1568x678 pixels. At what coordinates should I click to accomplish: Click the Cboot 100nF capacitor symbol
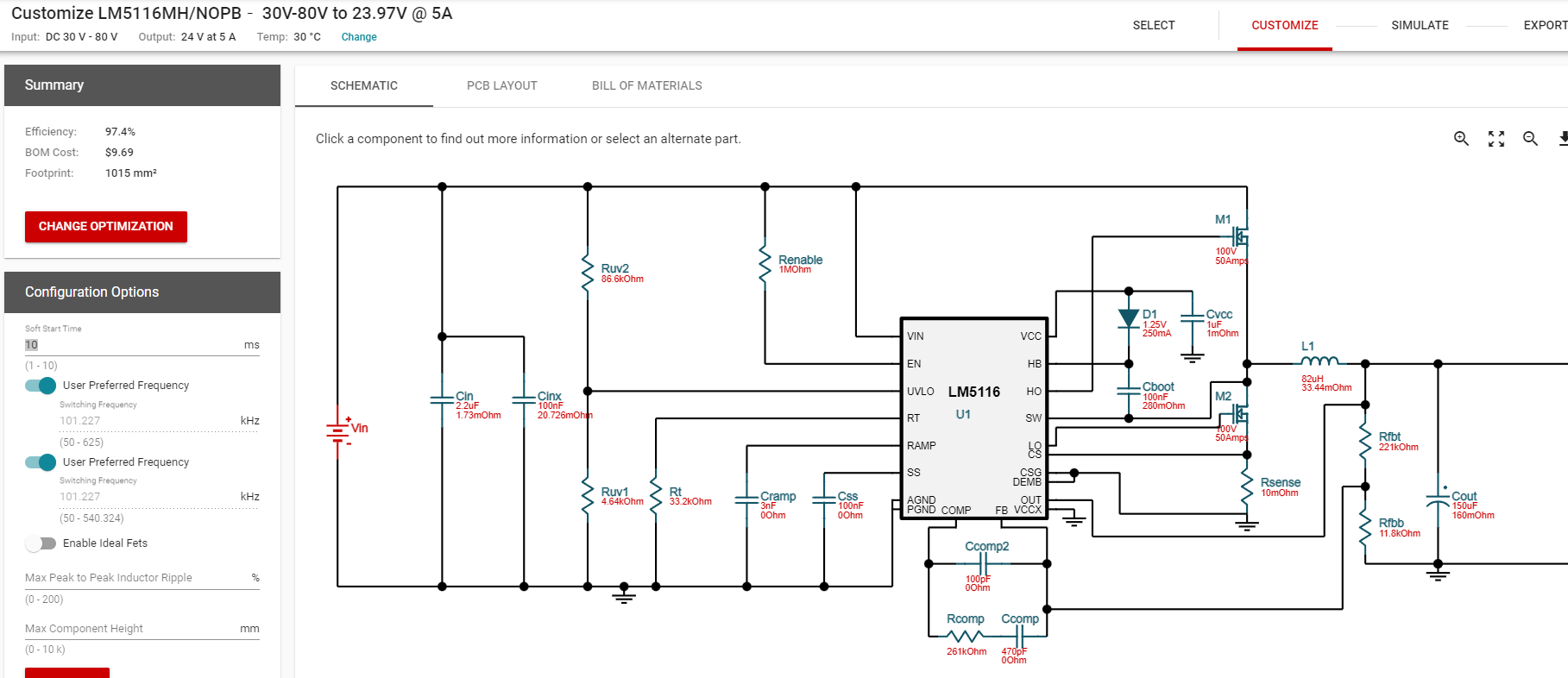[1129, 391]
